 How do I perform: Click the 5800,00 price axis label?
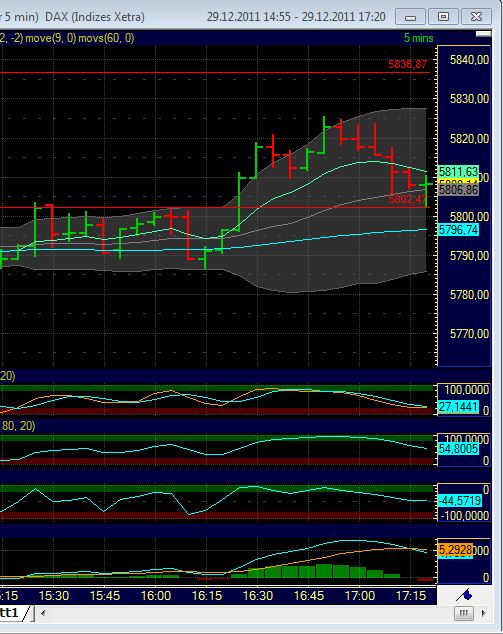click(x=469, y=217)
